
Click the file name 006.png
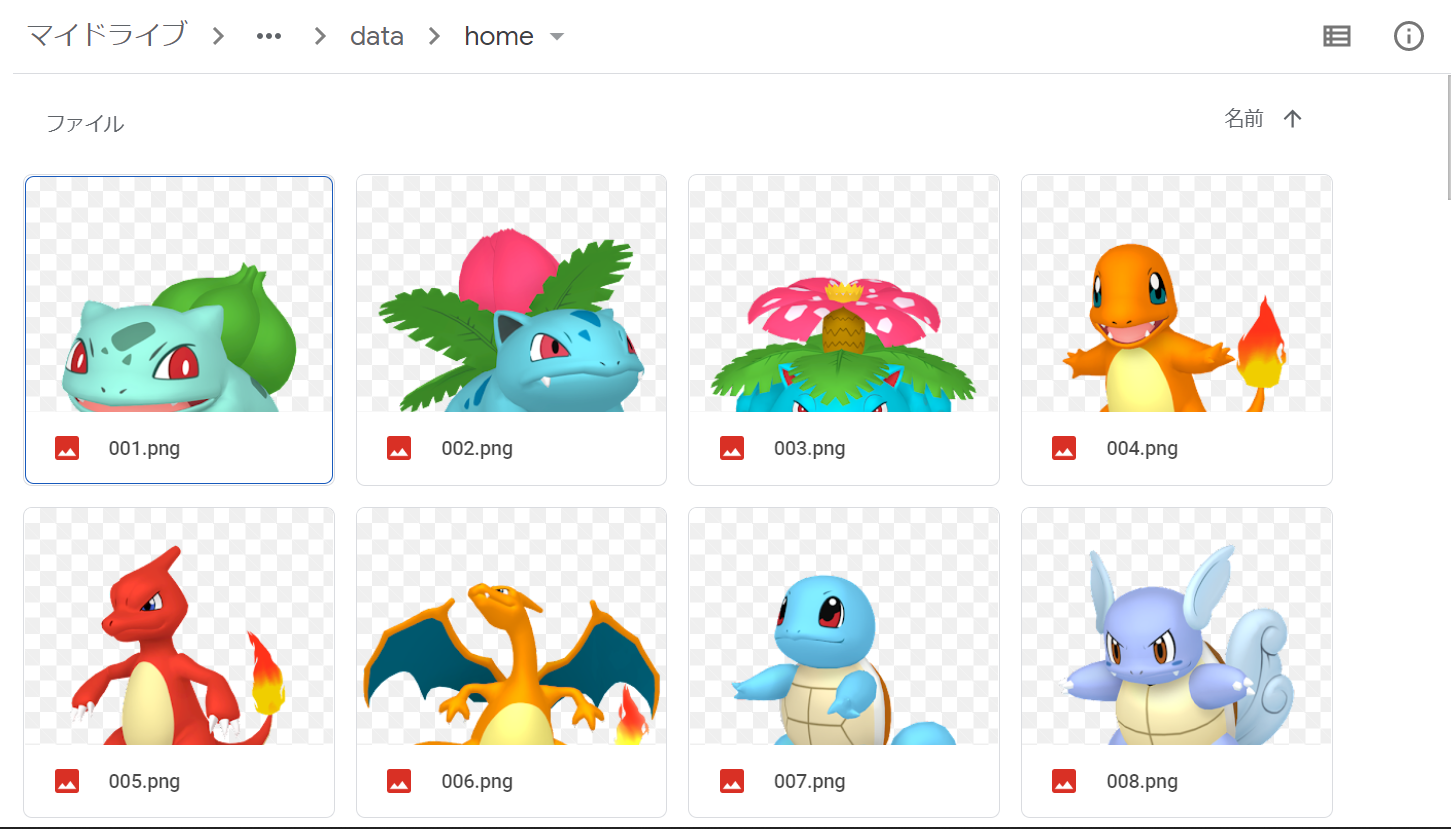pyautogui.click(x=477, y=781)
